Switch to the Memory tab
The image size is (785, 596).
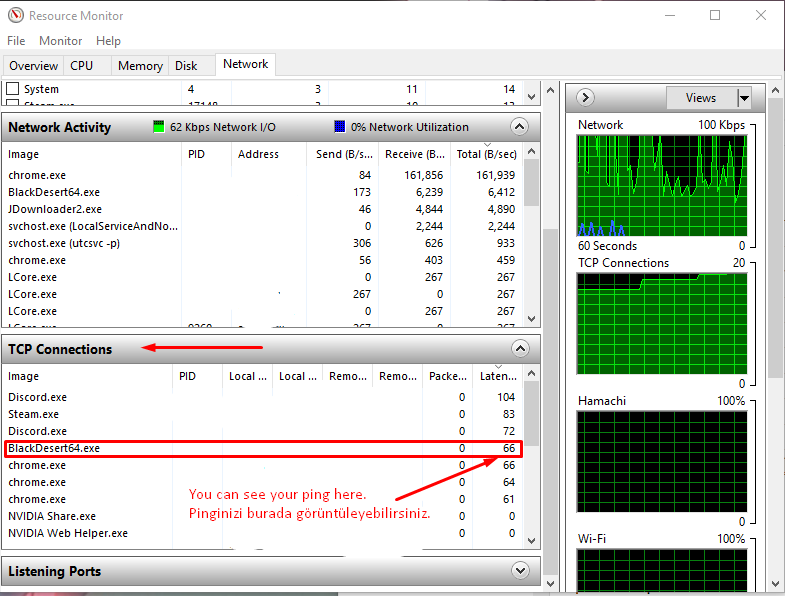point(140,66)
